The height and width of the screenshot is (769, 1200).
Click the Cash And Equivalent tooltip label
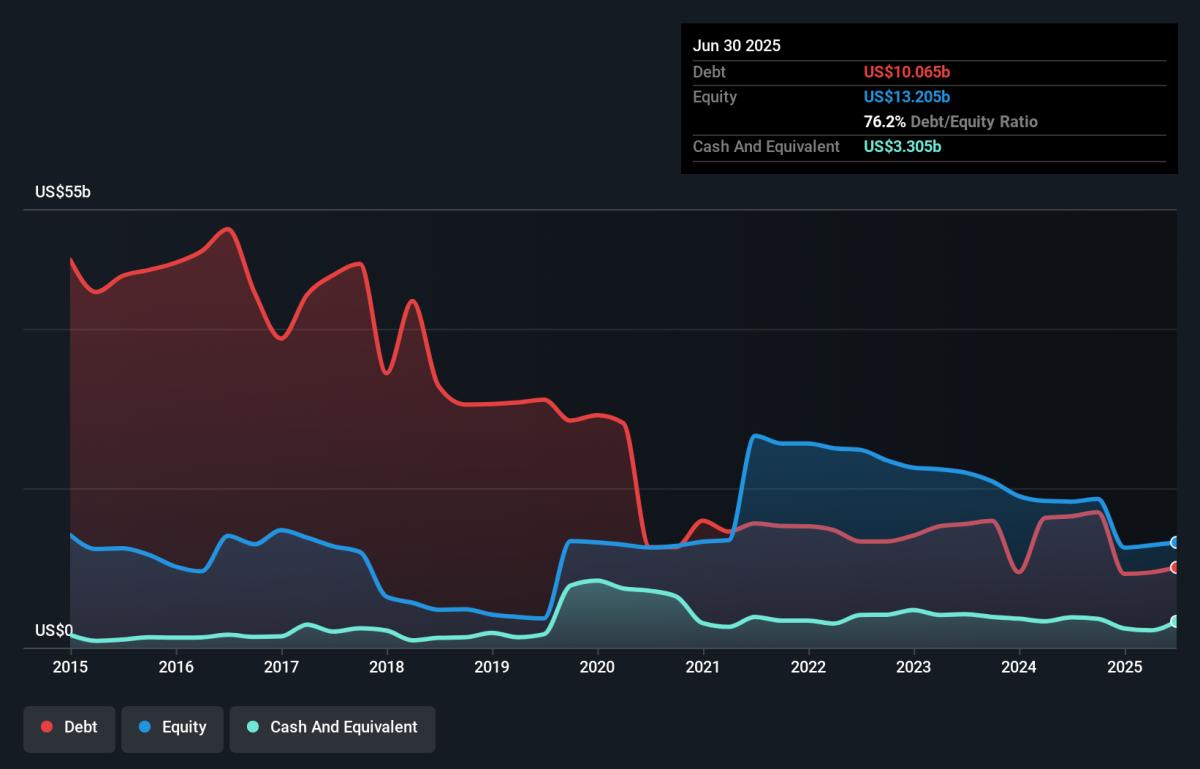click(766, 146)
